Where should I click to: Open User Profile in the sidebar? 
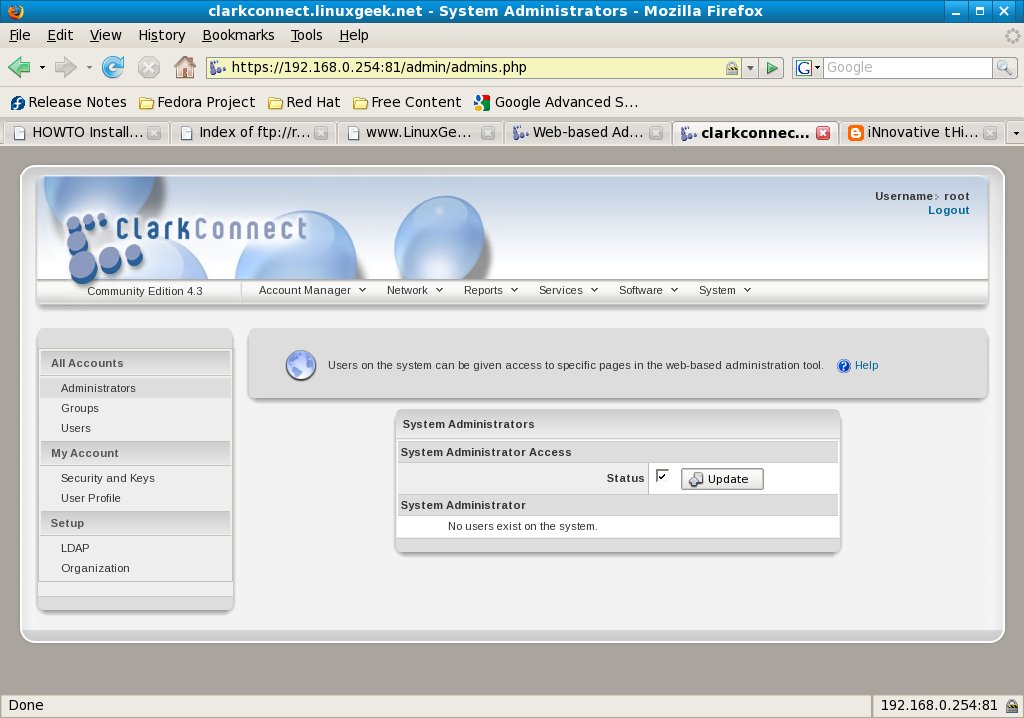pos(91,498)
